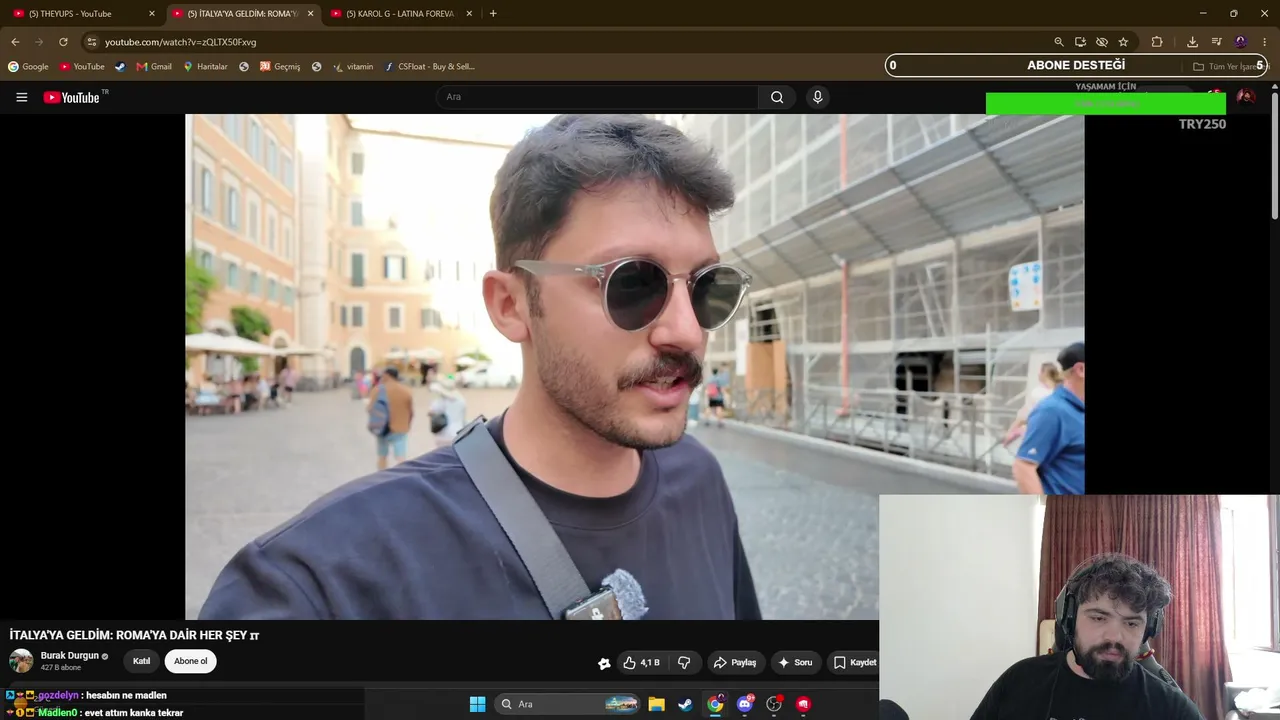Screen dimensions: 1280x720
Task: Open the Chrome extensions puzzle icon
Action: point(1157,42)
